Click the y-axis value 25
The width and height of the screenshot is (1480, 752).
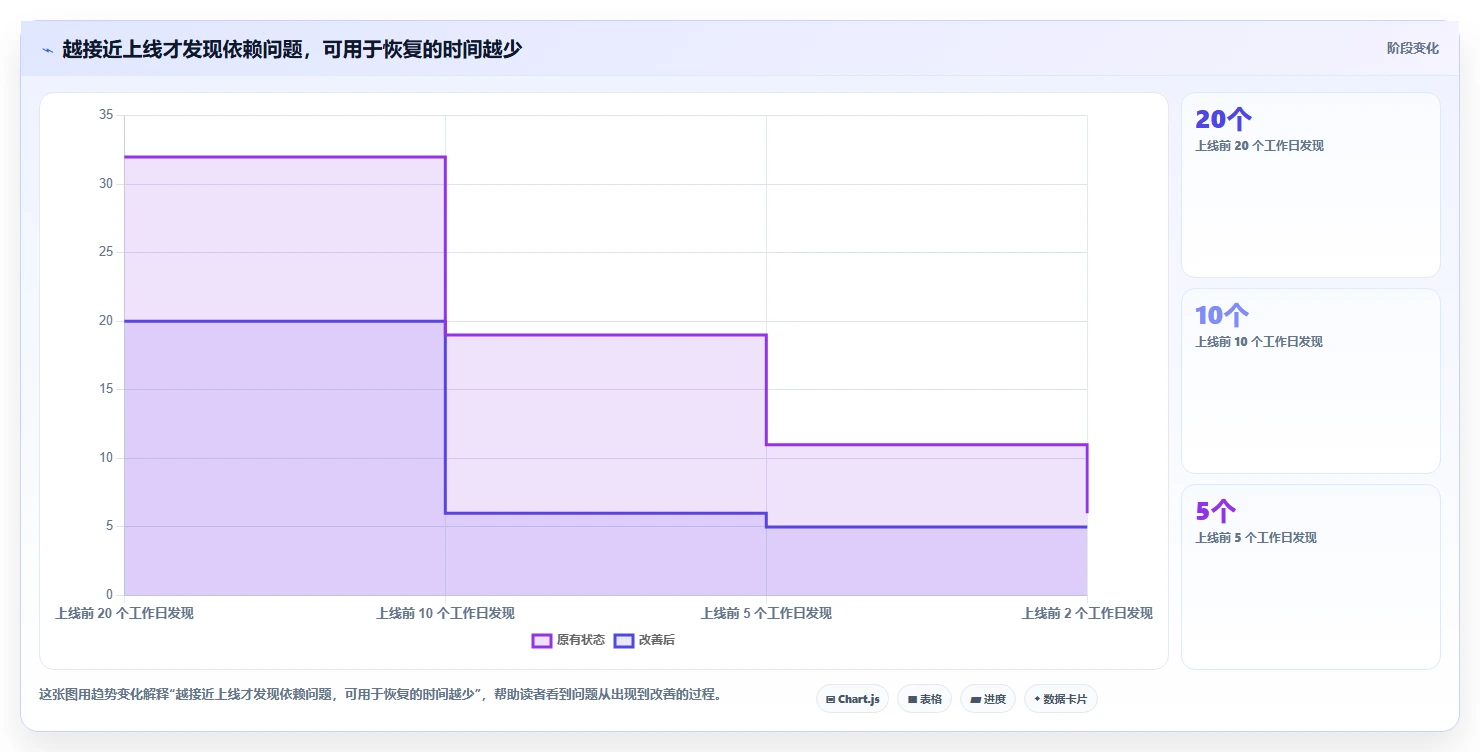tap(106, 252)
